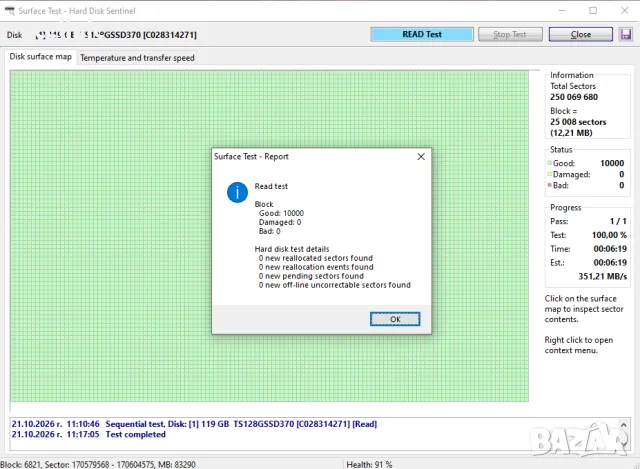Screen dimensions: 640x469
Task: Click the save report floppy disk icon
Action: point(626,34)
